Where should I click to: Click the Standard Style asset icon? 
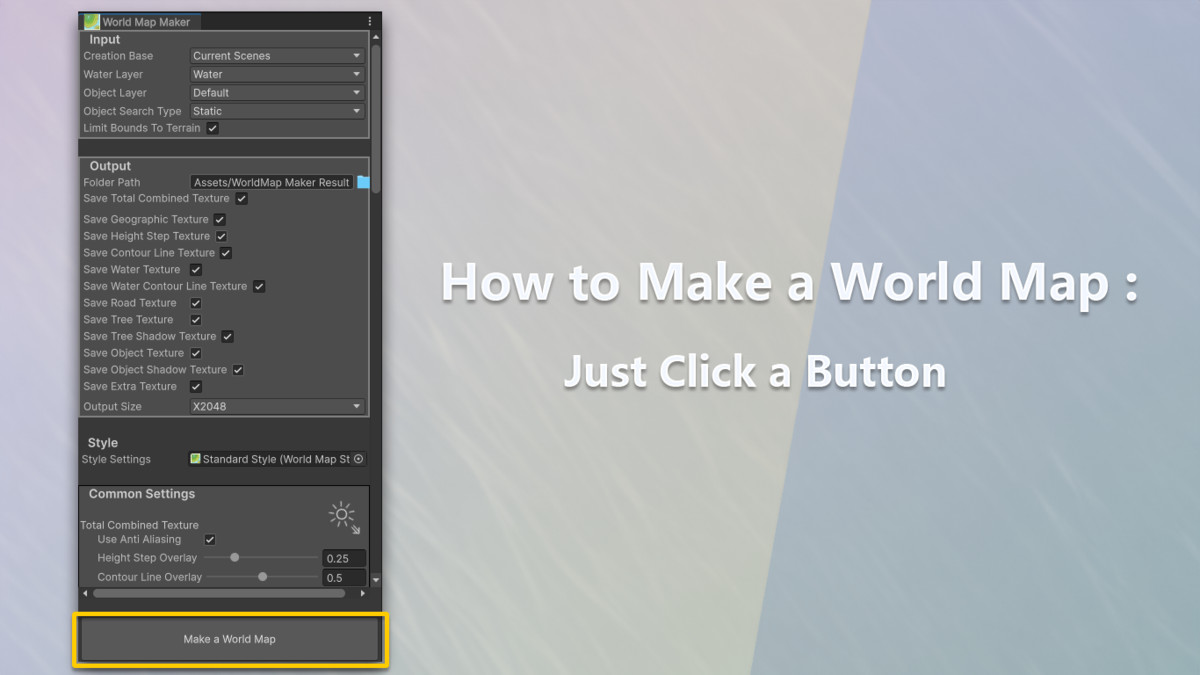(x=195, y=459)
